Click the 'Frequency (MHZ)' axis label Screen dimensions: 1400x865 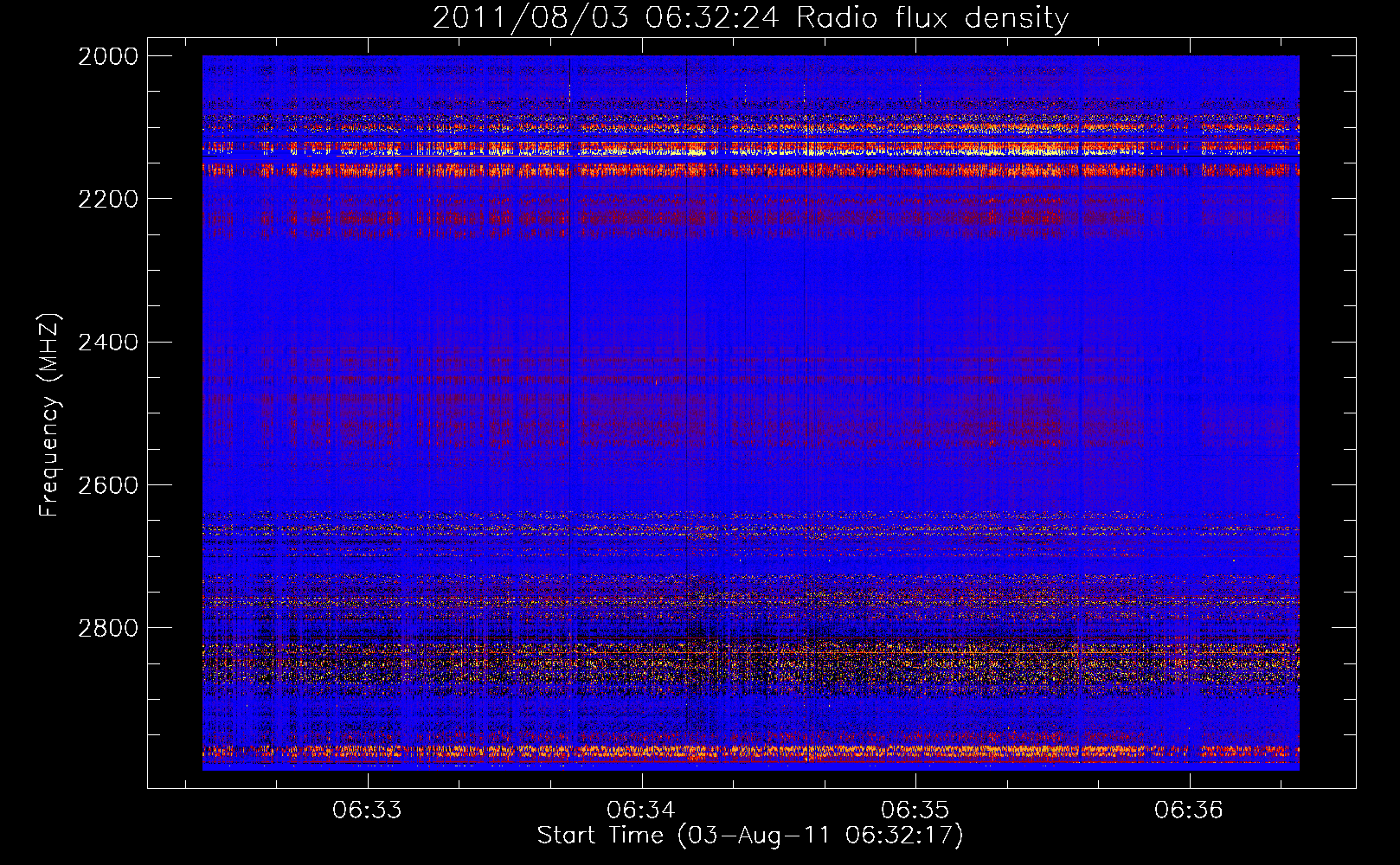tap(49, 415)
